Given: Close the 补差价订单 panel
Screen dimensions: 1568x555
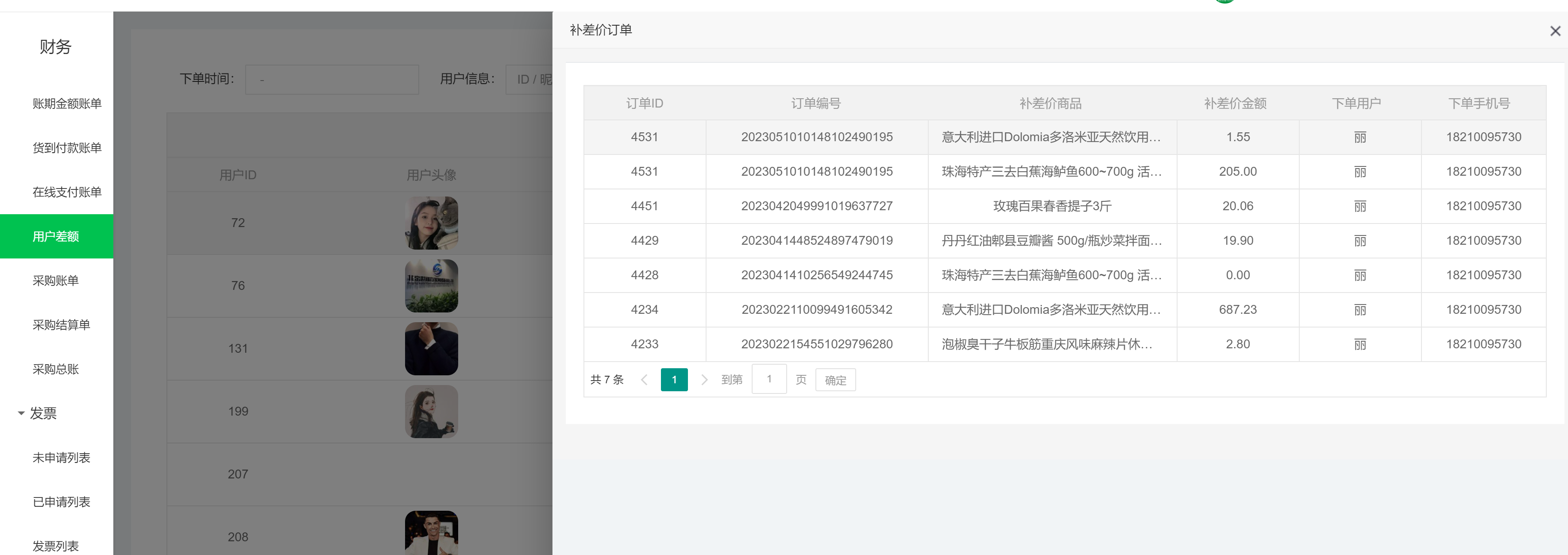Looking at the screenshot, I should (x=1555, y=31).
